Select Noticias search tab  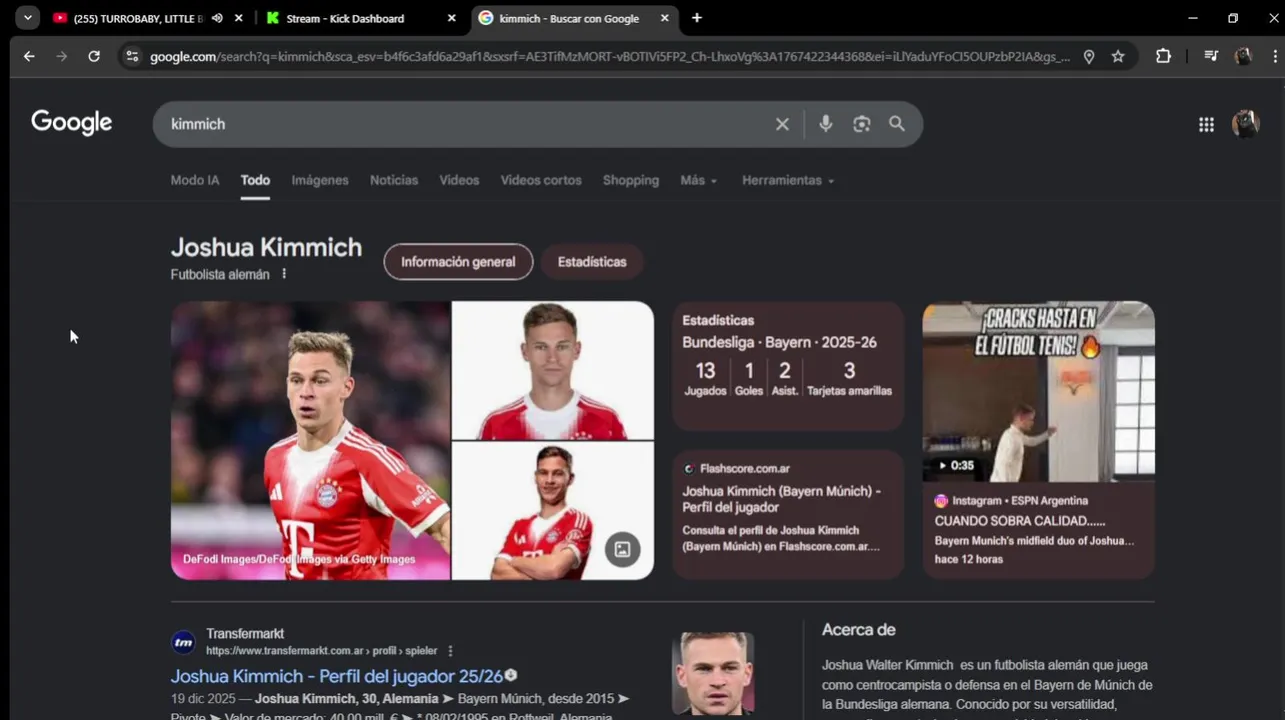click(x=394, y=180)
